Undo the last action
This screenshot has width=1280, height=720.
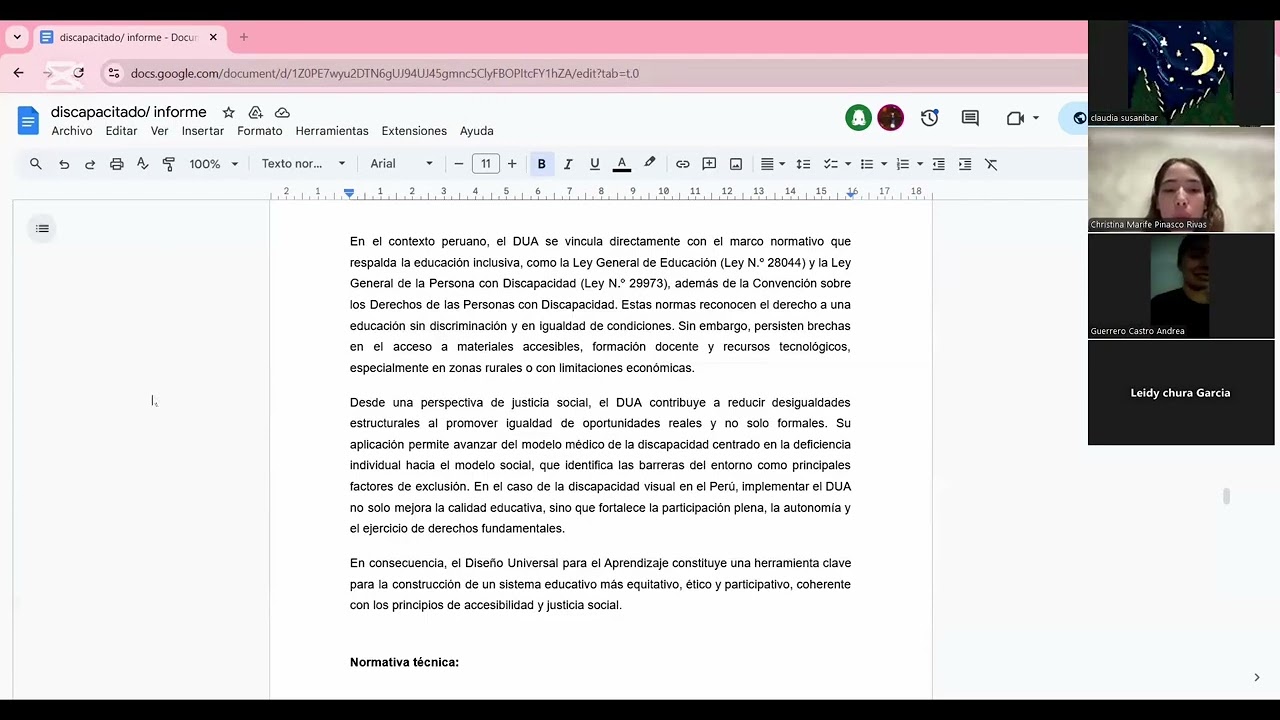(x=64, y=164)
